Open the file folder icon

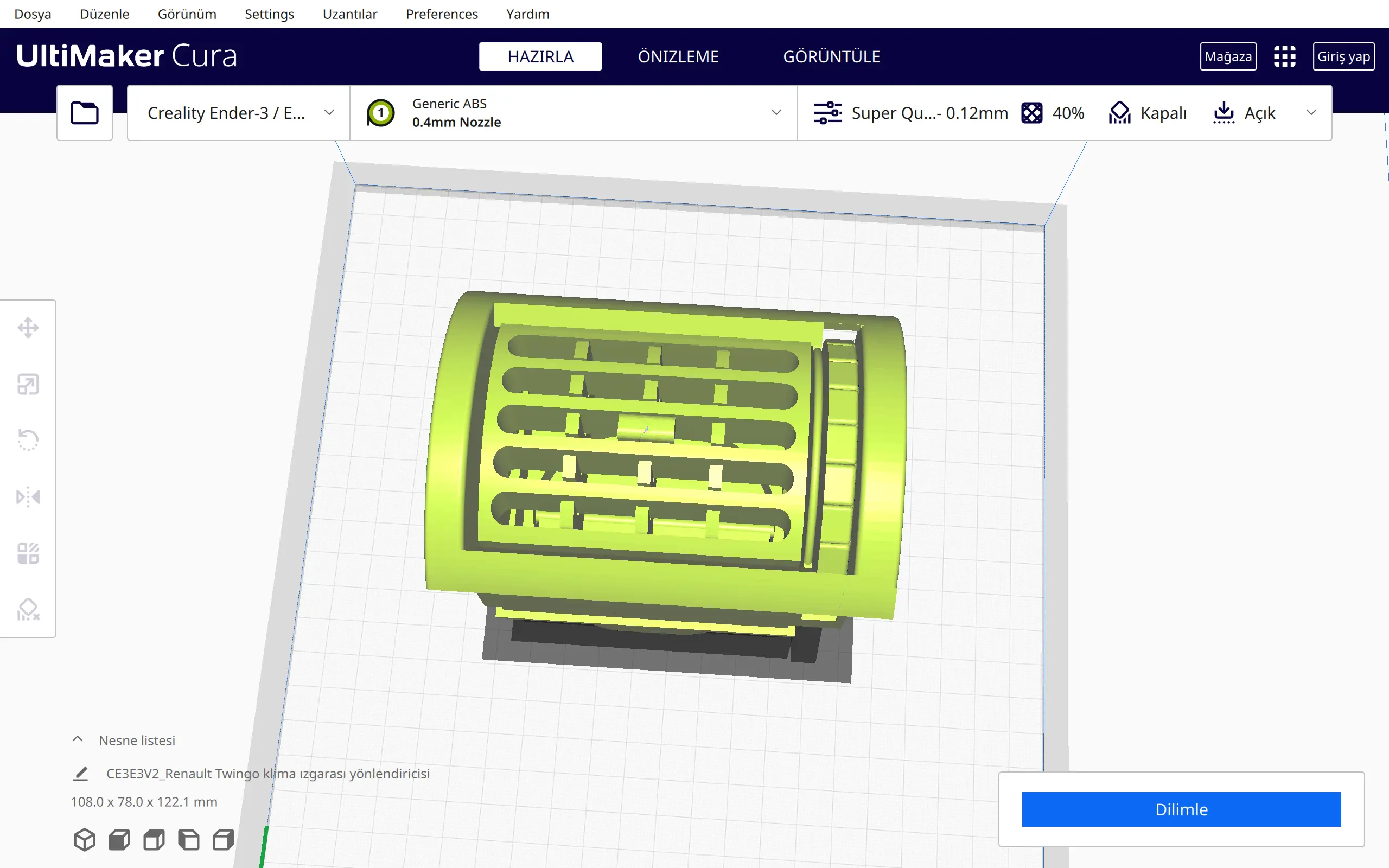pos(85,112)
